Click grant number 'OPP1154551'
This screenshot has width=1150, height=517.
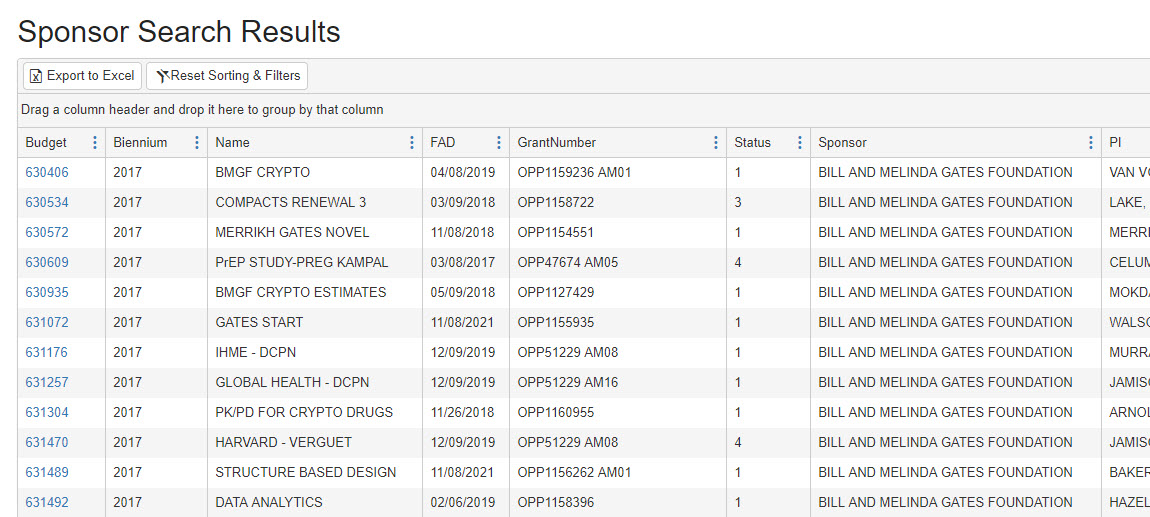tap(556, 232)
